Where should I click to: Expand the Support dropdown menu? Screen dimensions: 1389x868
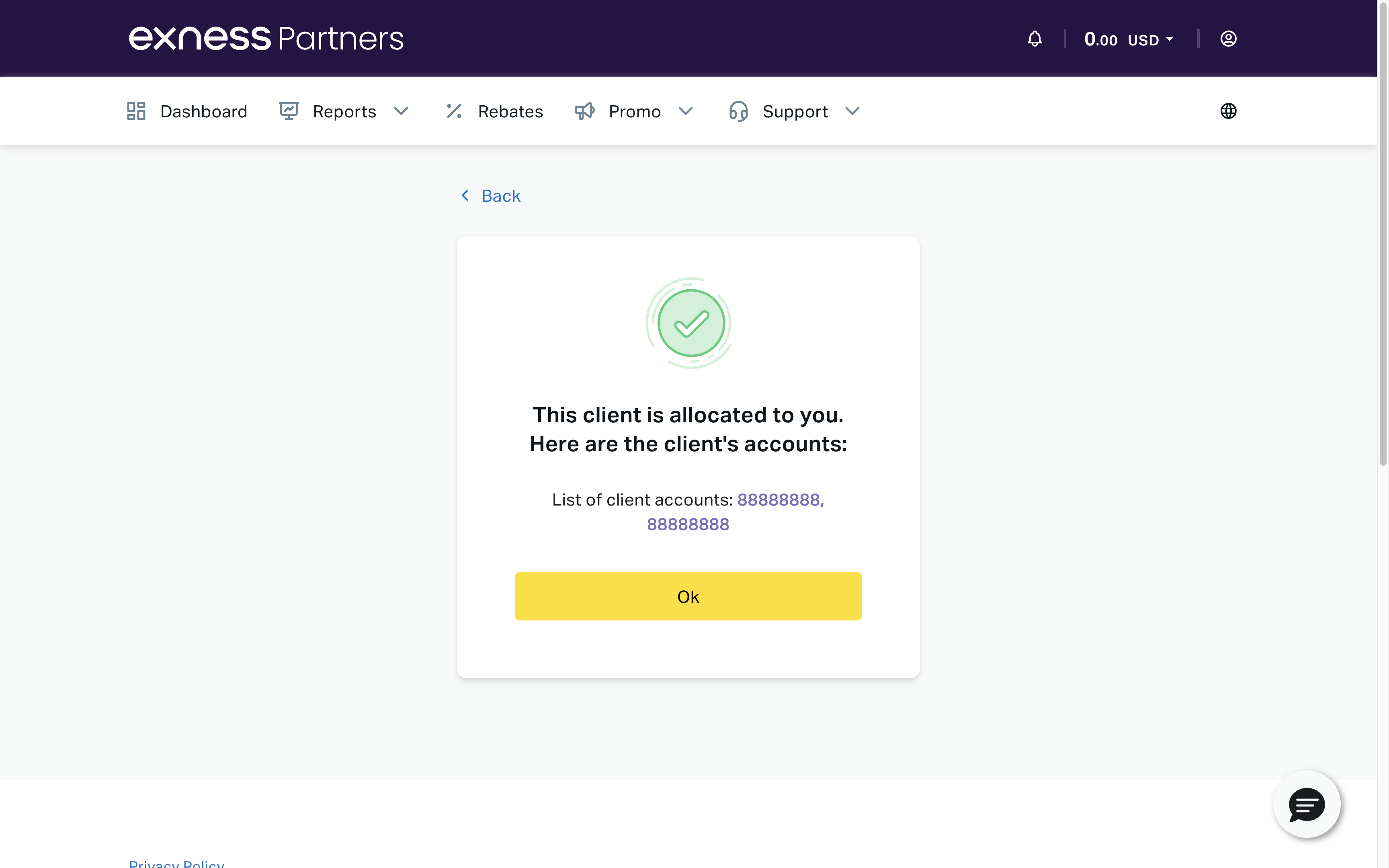pos(852,111)
